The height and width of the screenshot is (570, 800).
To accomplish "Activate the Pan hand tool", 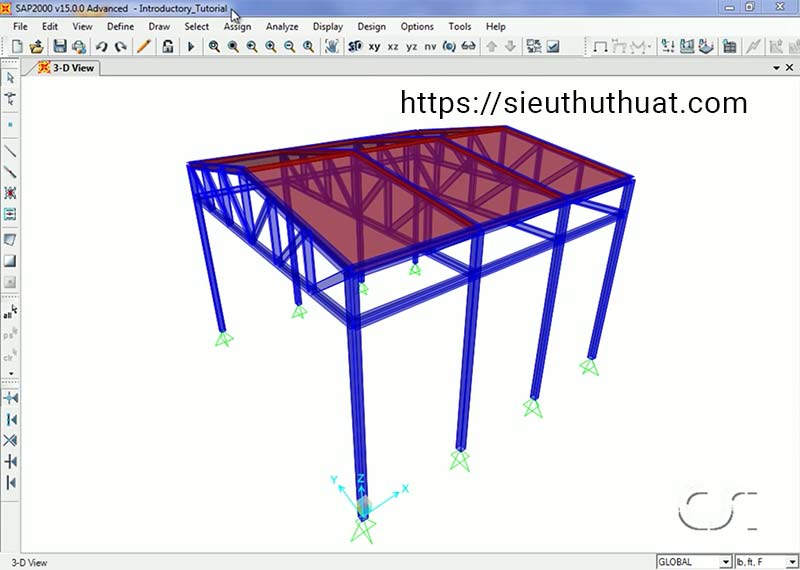I will click(x=332, y=47).
